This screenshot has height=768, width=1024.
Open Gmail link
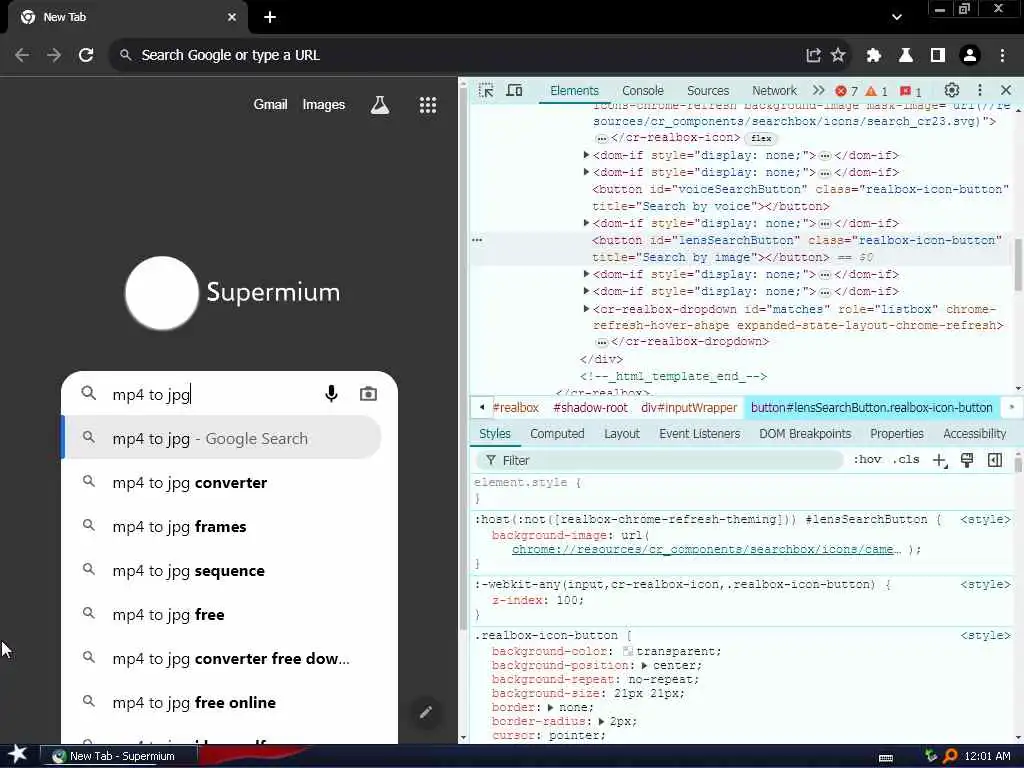pos(270,104)
